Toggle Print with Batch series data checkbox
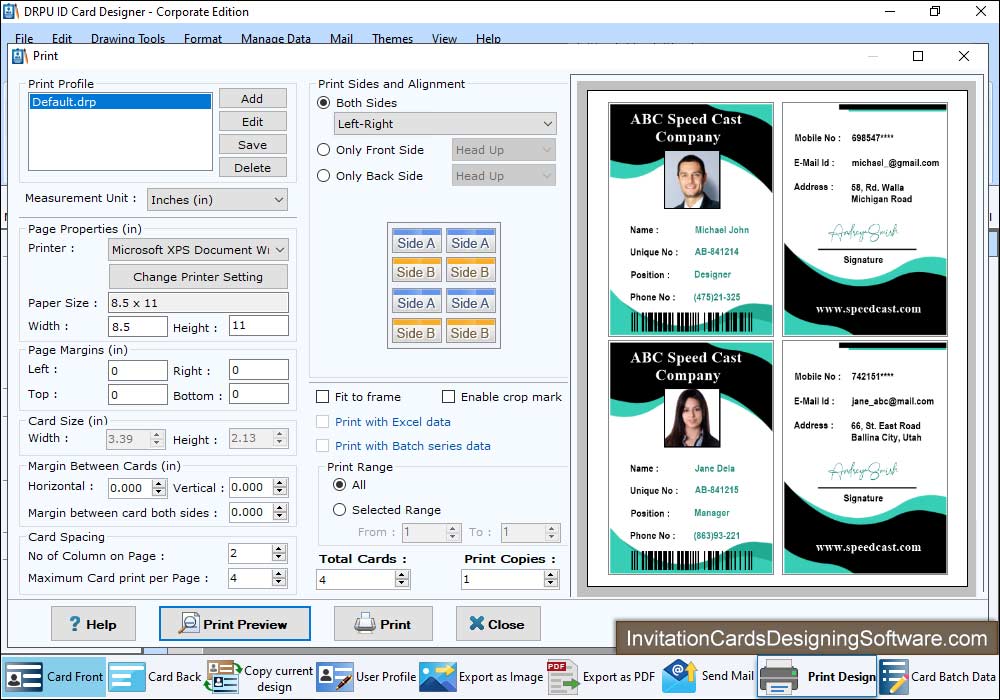This screenshot has height=700, width=1000. pyautogui.click(x=323, y=446)
